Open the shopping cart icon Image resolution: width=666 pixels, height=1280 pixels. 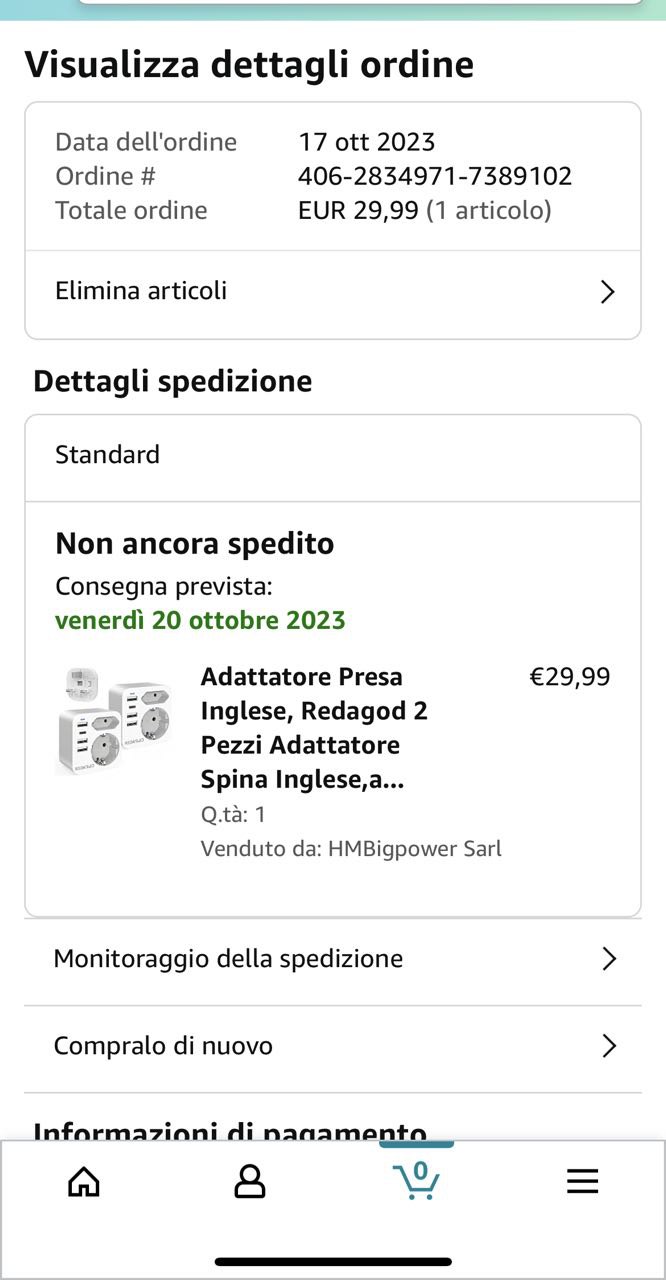pos(416,1180)
